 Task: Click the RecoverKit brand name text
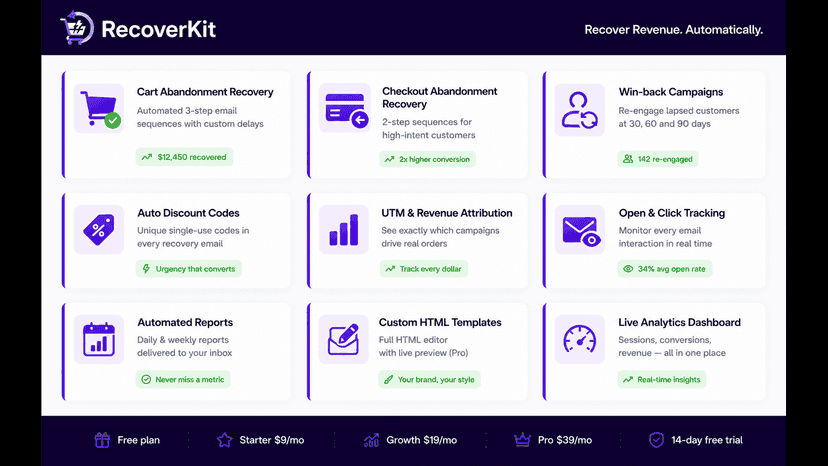pyautogui.click(x=158, y=29)
